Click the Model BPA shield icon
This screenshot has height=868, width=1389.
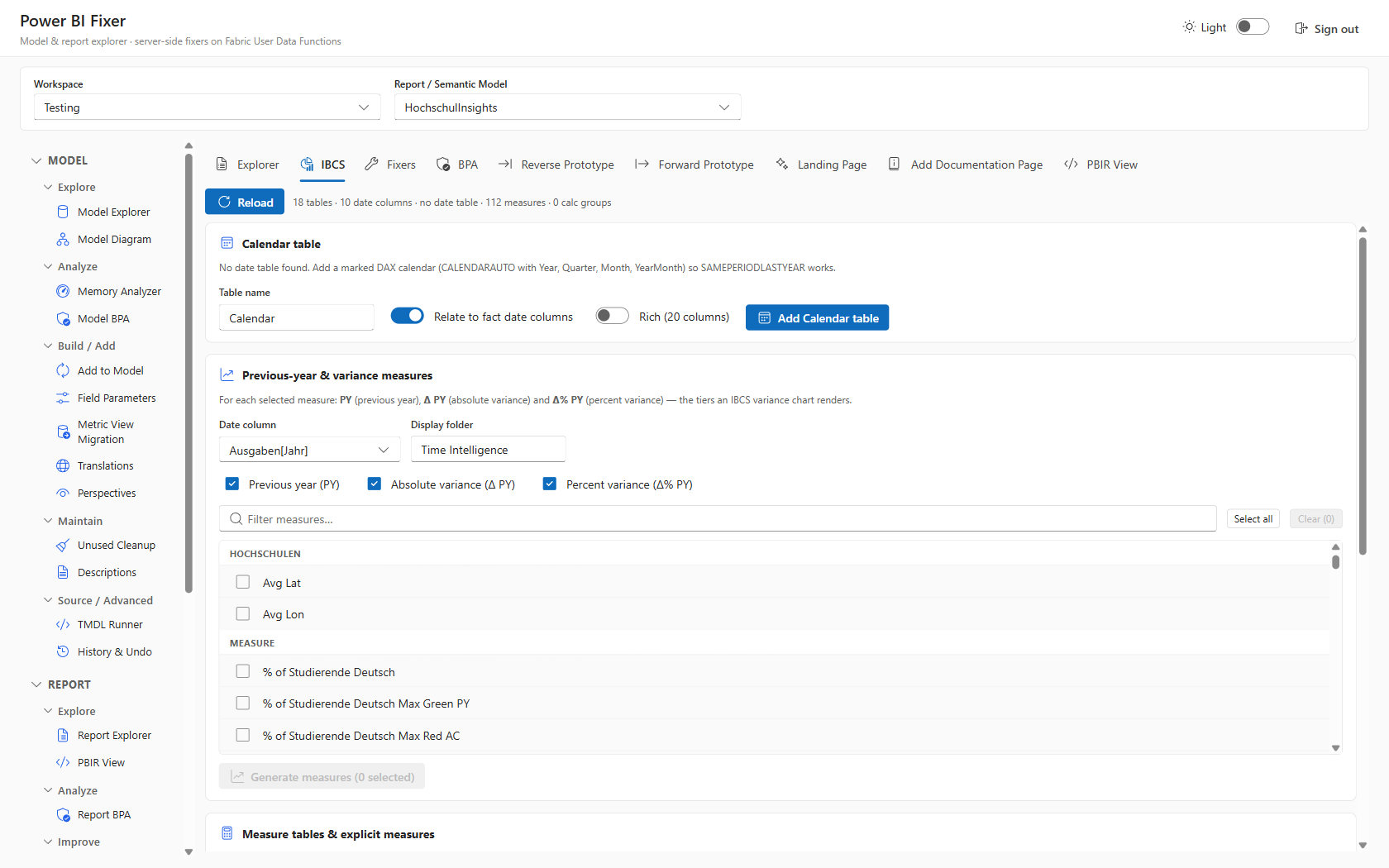pyautogui.click(x=63, y=318)
